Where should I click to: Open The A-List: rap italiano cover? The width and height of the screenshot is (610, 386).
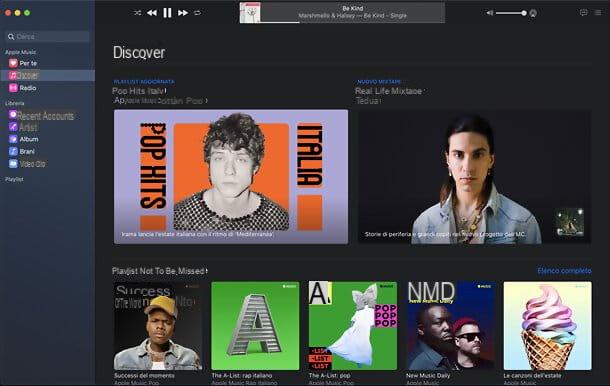[x=256, y=326]
